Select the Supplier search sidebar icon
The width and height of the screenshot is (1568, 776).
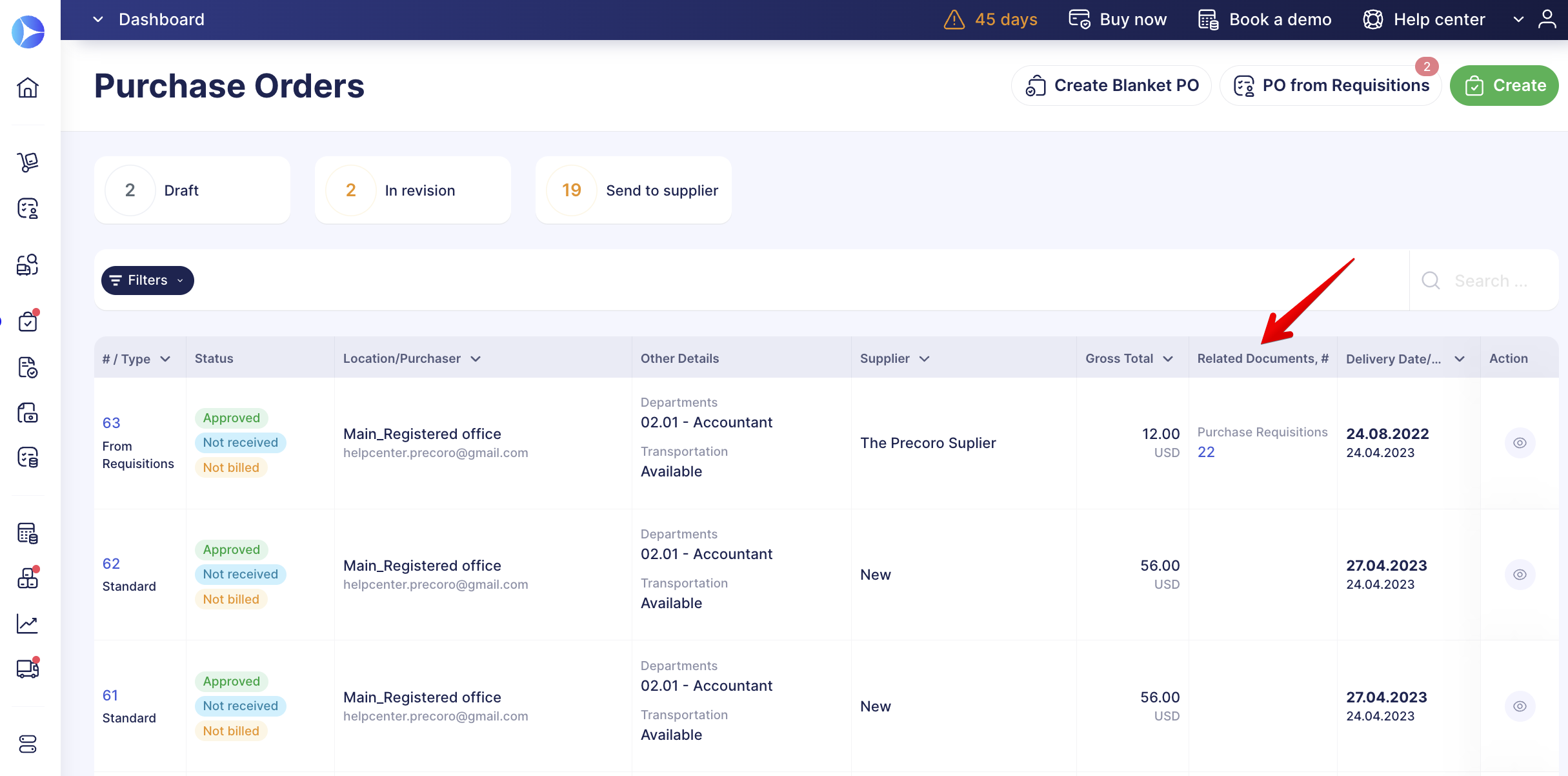[28, 264]
